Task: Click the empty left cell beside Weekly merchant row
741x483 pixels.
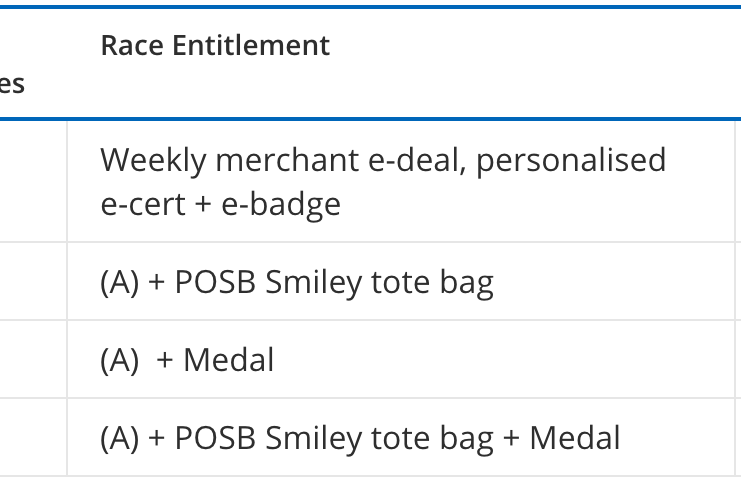Action: (33, 182)
